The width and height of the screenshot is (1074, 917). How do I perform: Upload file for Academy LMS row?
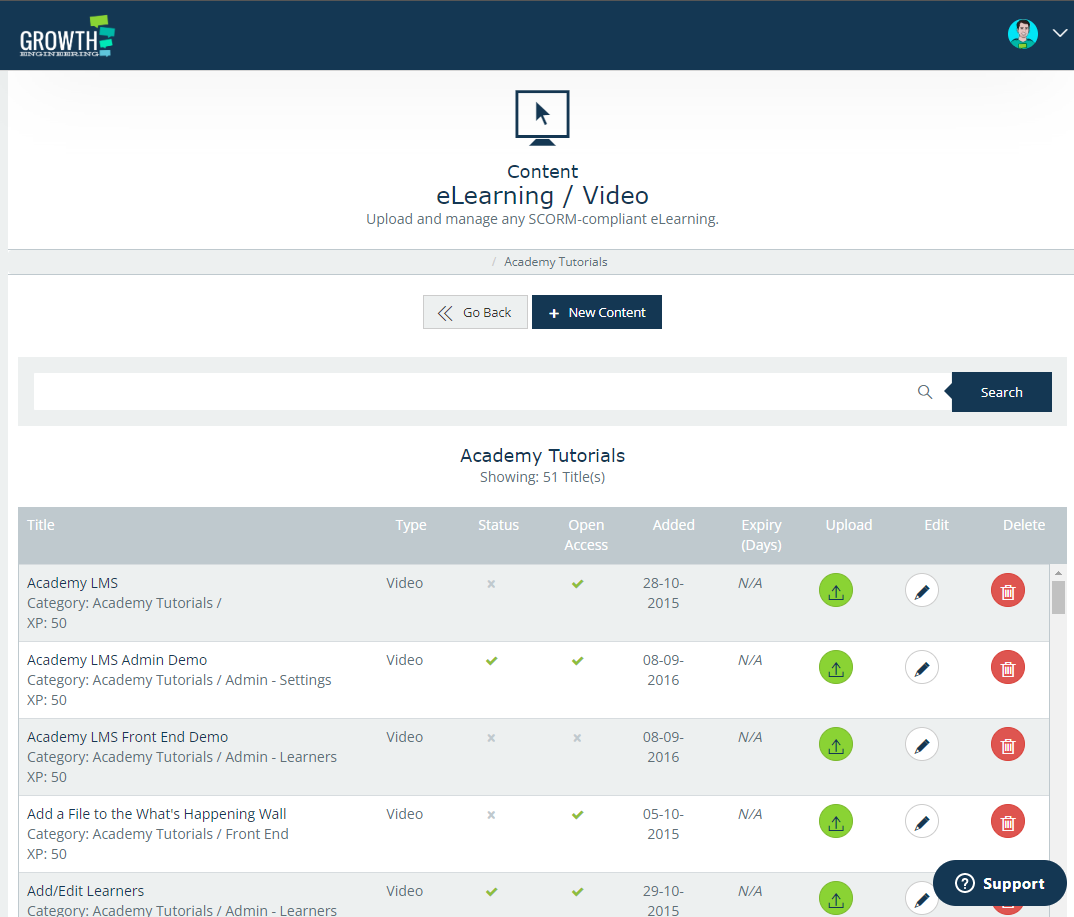coord(836,591)
